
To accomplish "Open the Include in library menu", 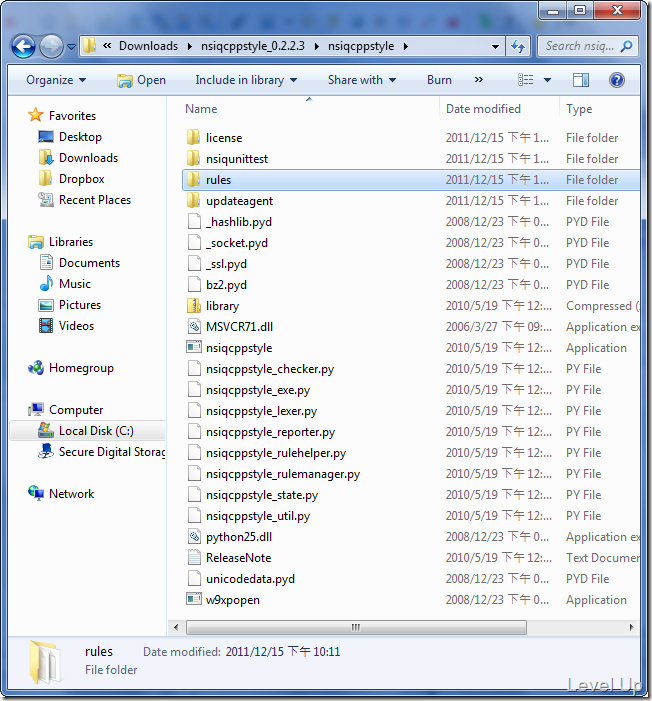I will click(x=246, y=80).
